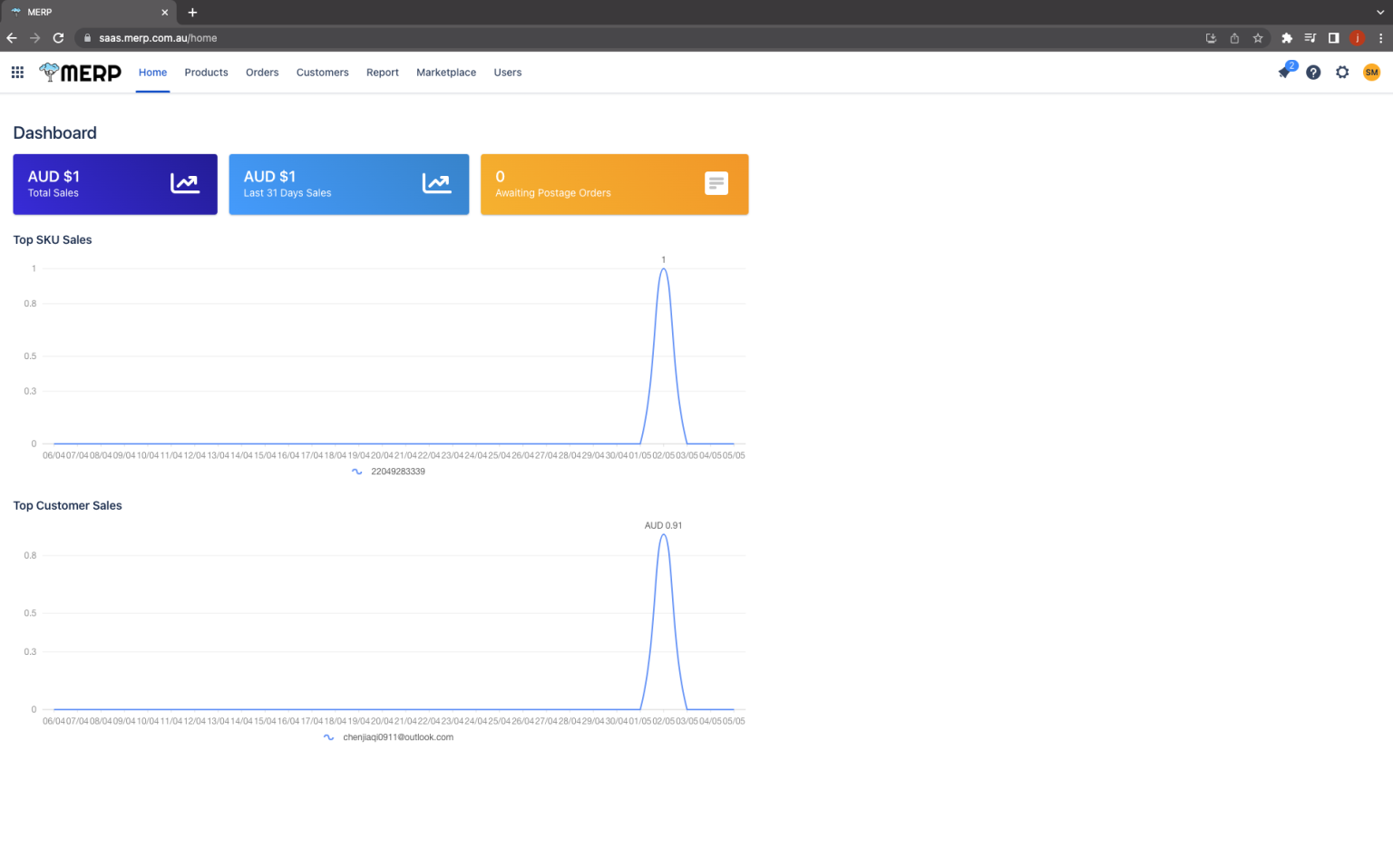Open the settings gear icon
Screen dimensions: 1393x868
1342,73
